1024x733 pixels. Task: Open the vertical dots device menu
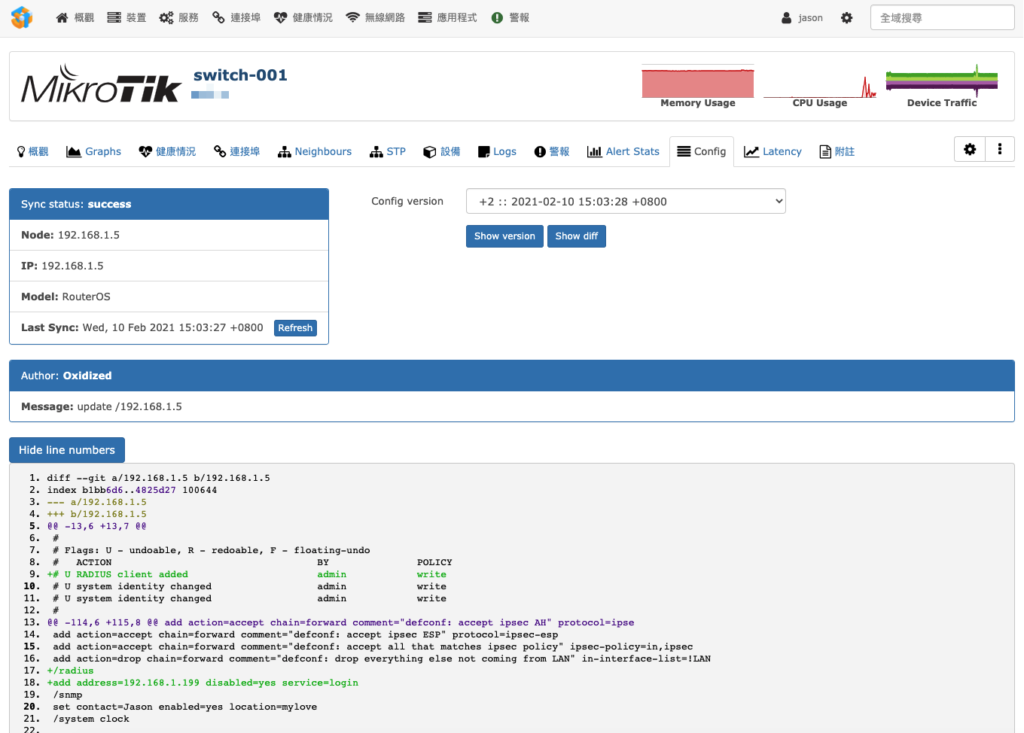point(1000,150)
